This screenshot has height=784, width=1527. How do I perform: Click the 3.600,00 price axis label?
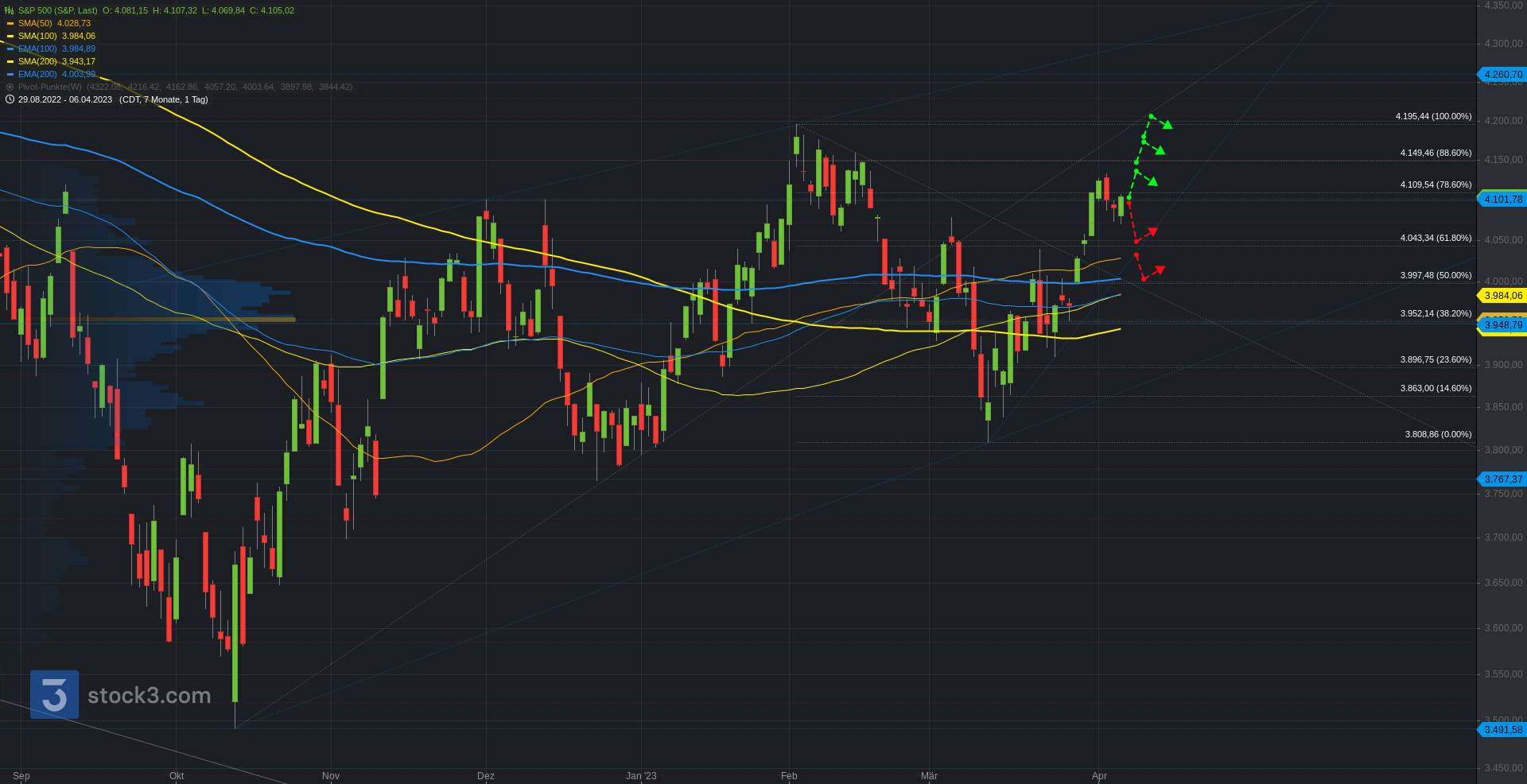point(1503,628)
